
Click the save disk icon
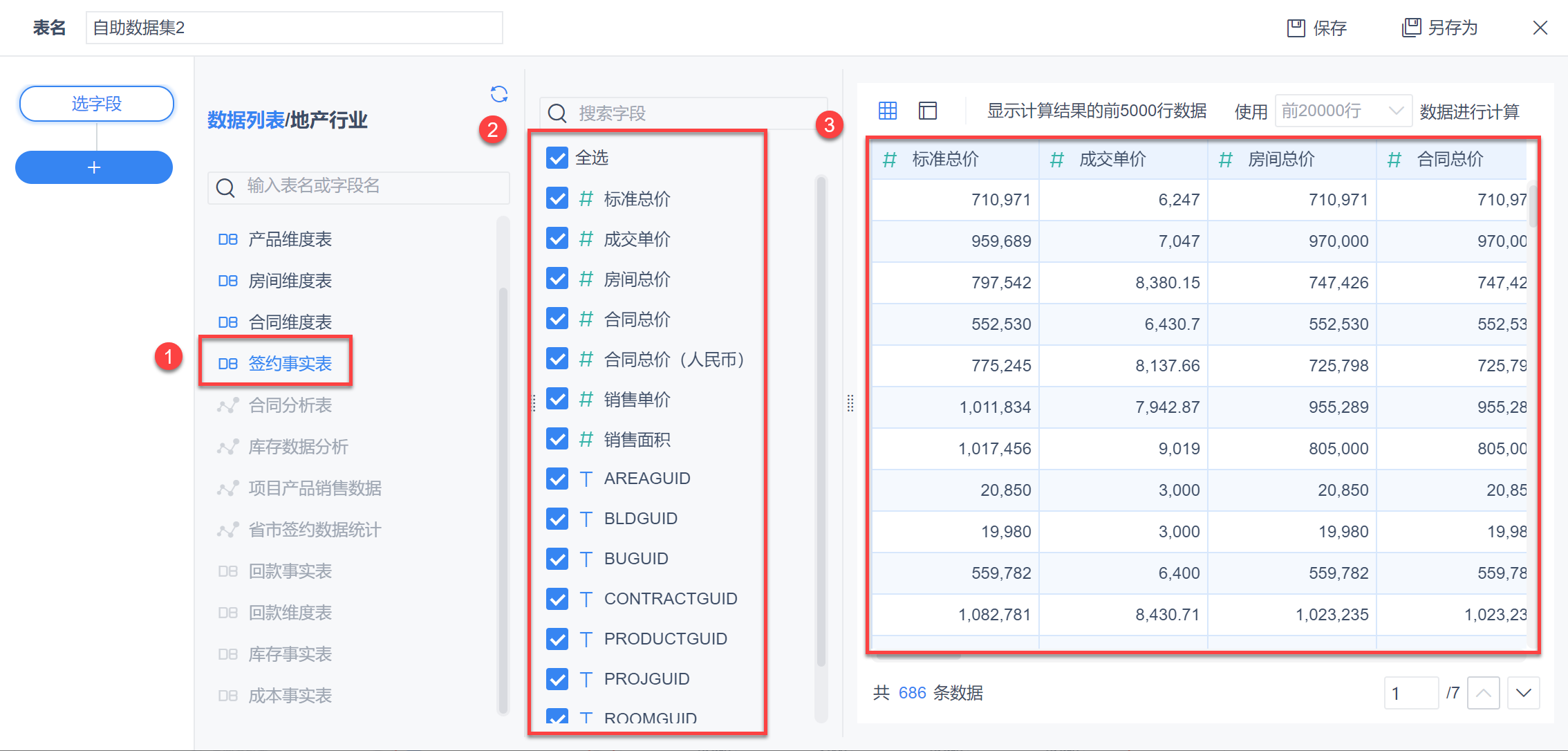(x=1296, y=28)
